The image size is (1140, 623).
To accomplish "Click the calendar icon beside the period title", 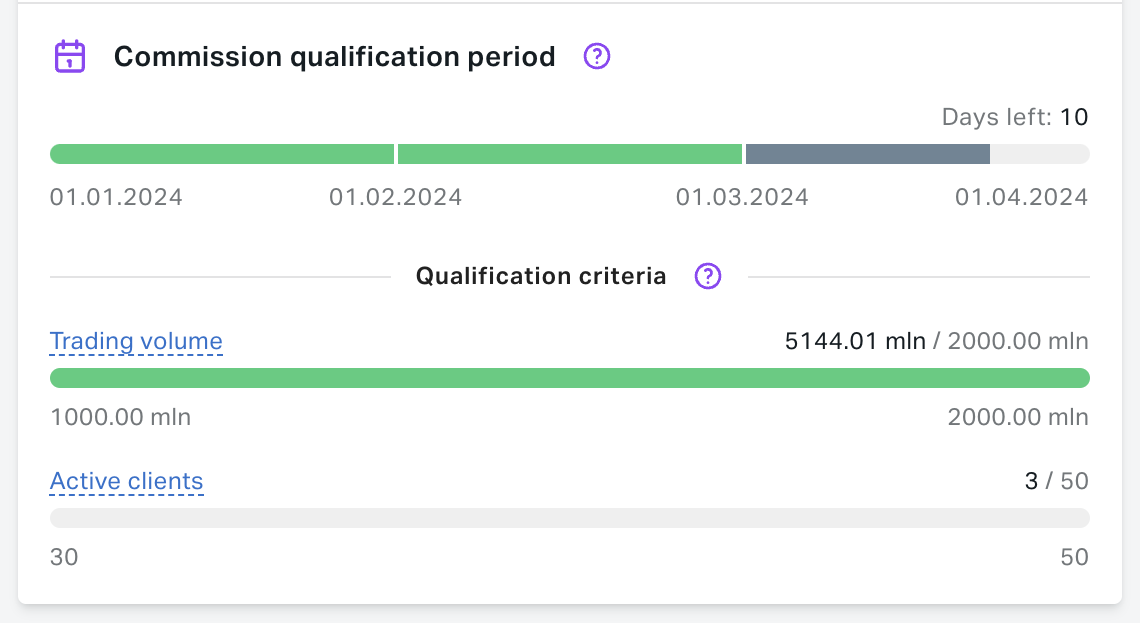I will point(69,56).
